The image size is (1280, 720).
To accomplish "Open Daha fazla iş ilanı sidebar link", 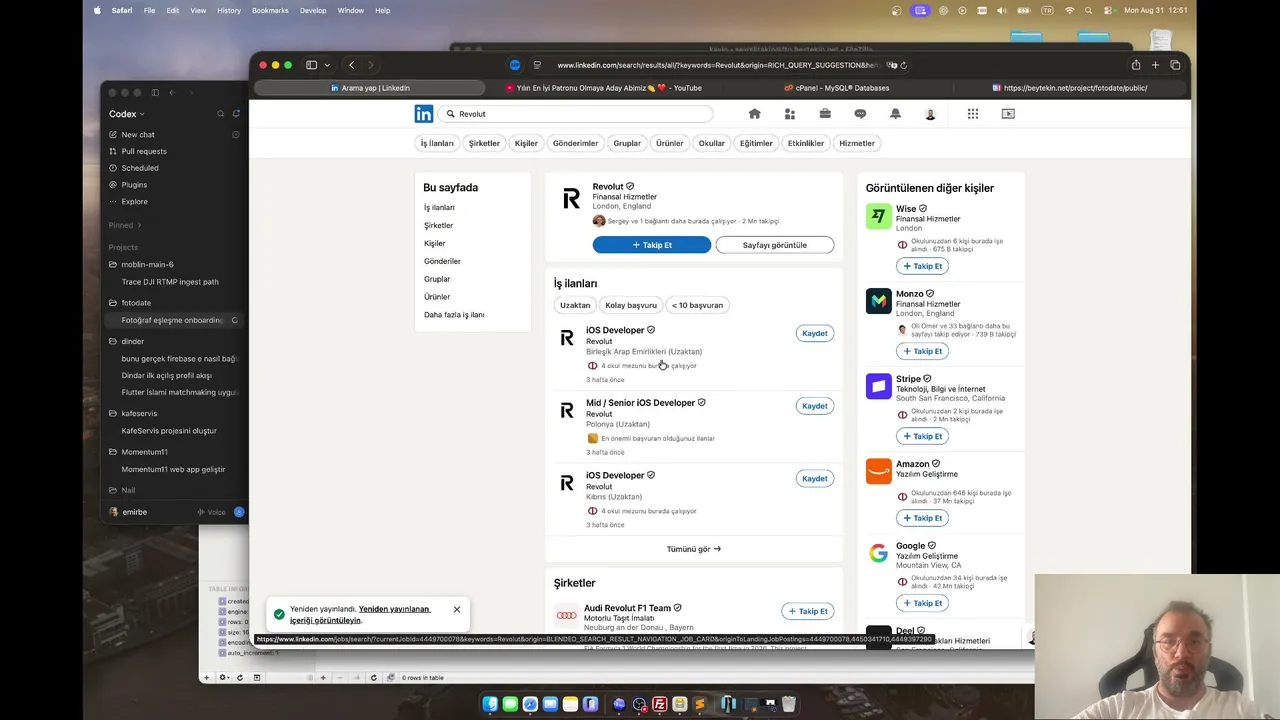I will click(x=454, y=315).
